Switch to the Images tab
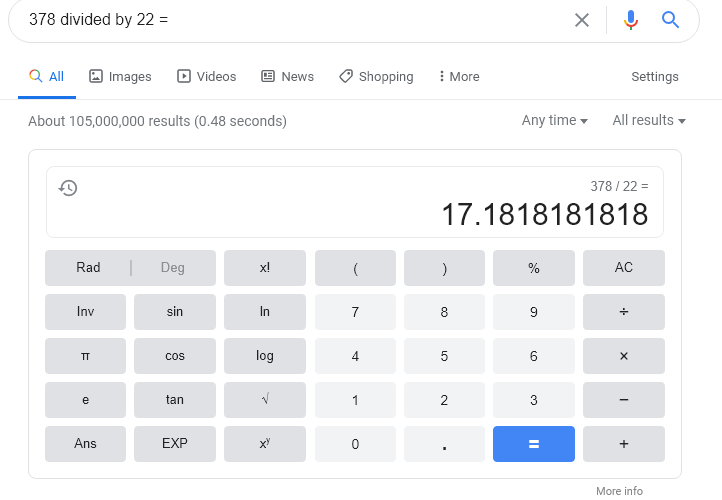The width and height of the screenshot is (722, 500). point(120,76)
